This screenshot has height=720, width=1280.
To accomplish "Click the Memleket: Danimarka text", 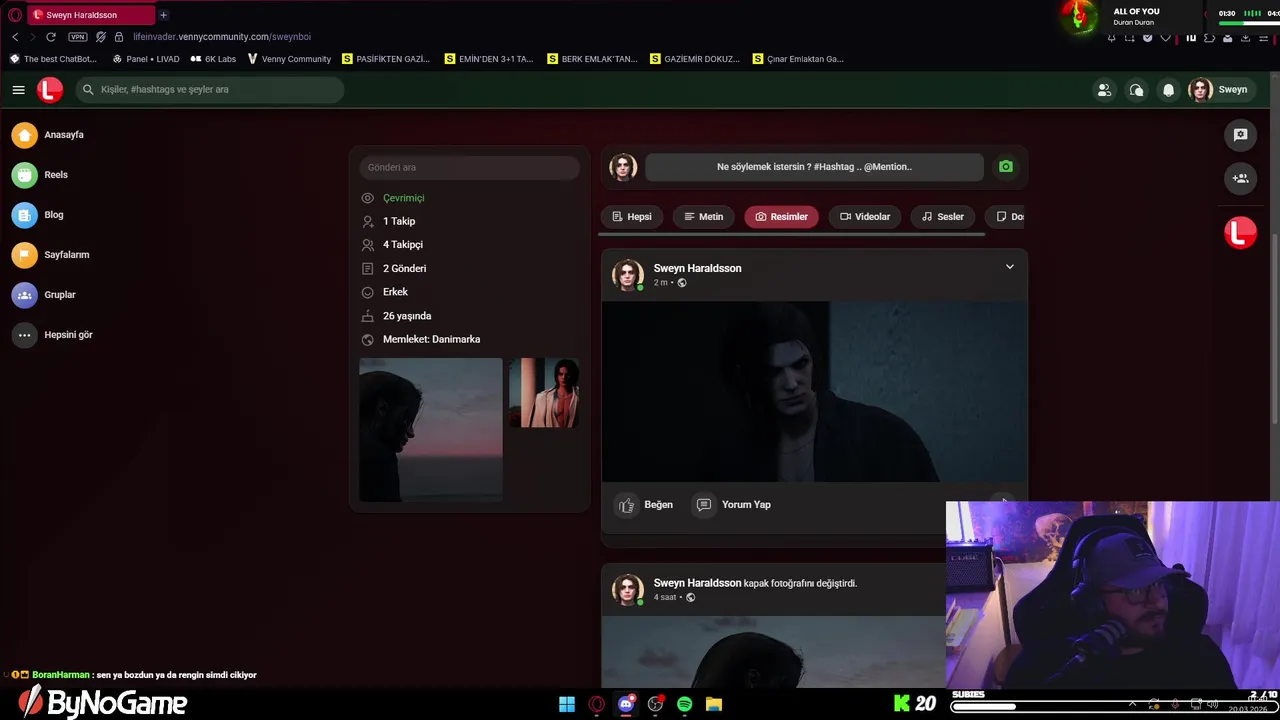I will [x=431, y=339].
